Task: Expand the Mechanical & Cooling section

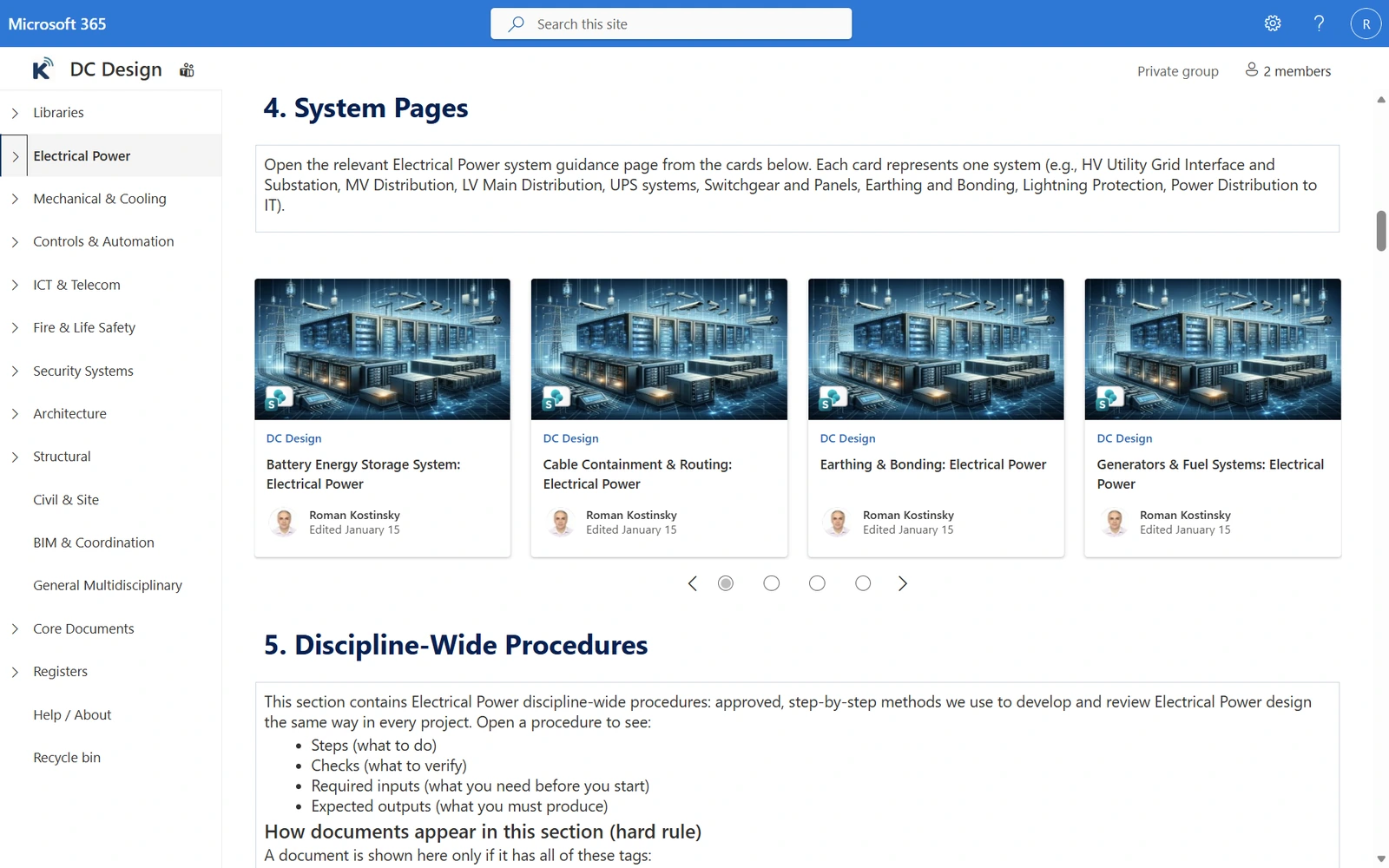Action: click(x=14, y=198)
